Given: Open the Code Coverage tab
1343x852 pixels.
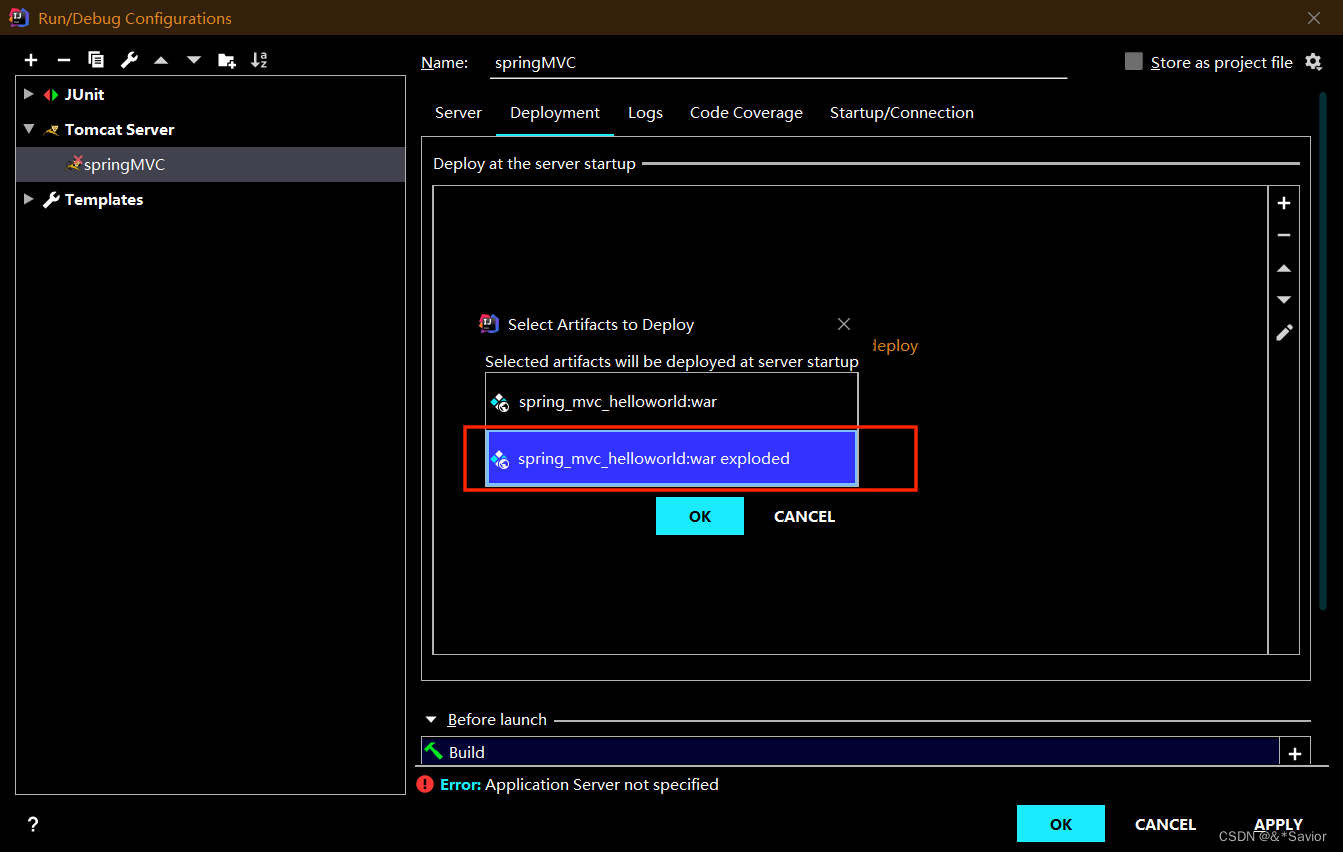Looking at the screenshot, I should [746, 113].
